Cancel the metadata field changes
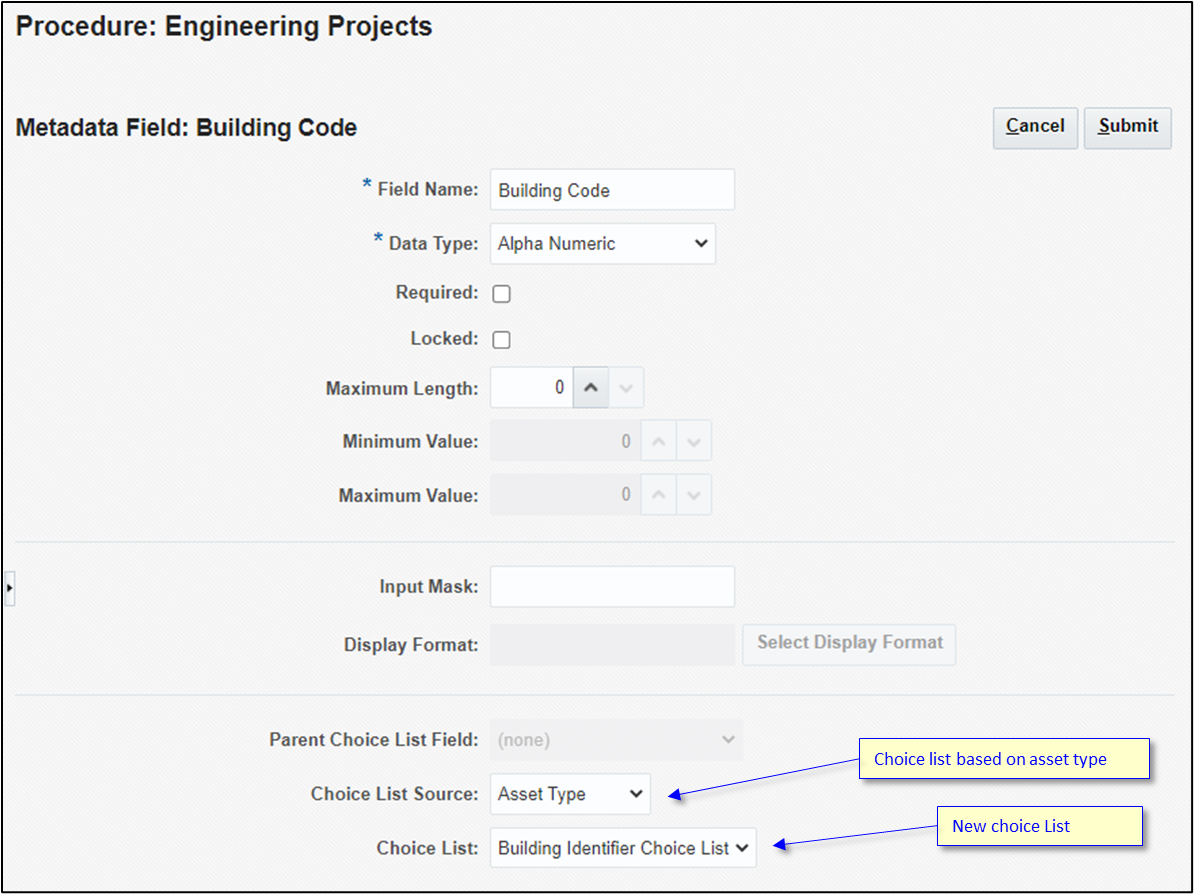Screen dimensions: 1194x894 1035,127
